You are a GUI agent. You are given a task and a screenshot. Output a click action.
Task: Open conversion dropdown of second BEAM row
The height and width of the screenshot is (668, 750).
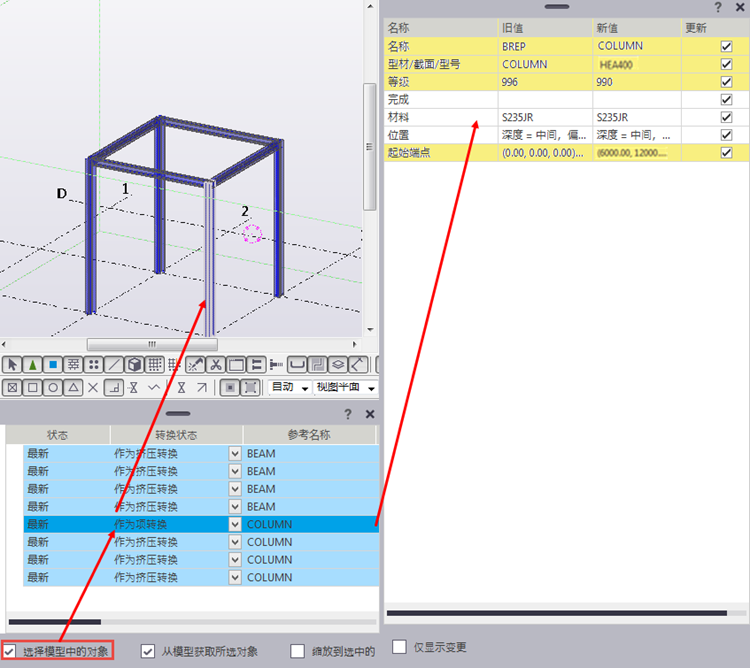click(235, 471)
